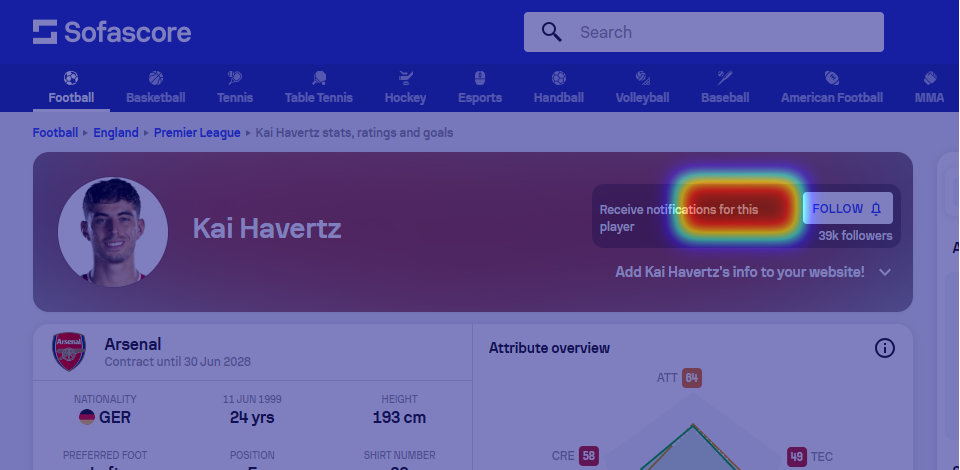The width and height of the screenshot is (960, 470).
Task: Click the Receive notifications for this player text
Action: [679, 218]
